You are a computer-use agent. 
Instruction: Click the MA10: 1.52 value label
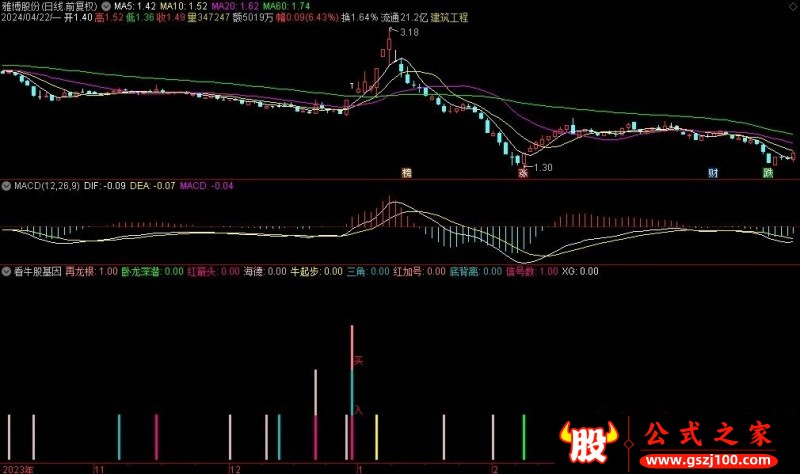(184, 6)
